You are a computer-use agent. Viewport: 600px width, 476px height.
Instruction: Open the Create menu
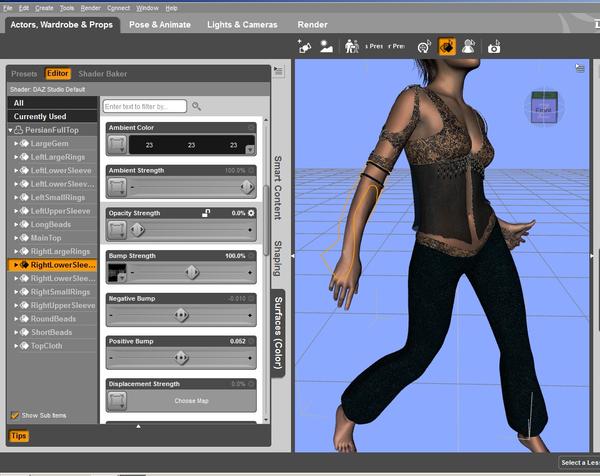[x=44, y=8]
